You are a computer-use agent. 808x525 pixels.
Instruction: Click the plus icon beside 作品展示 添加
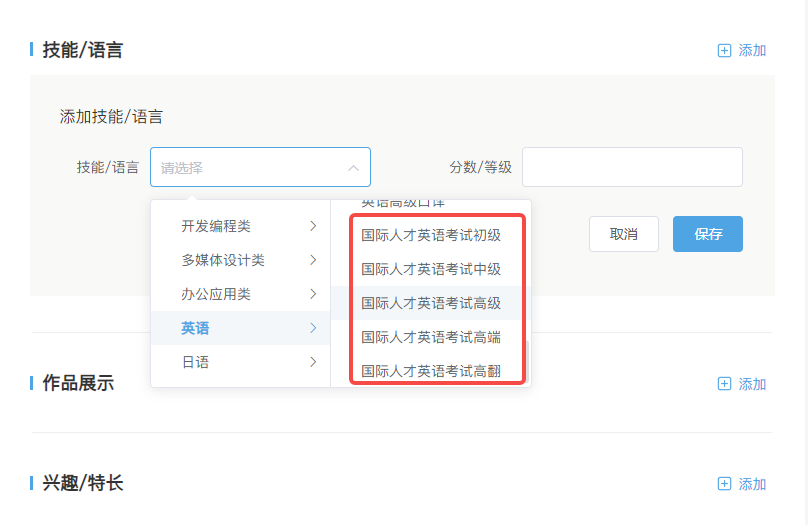[x=724, y=384]
